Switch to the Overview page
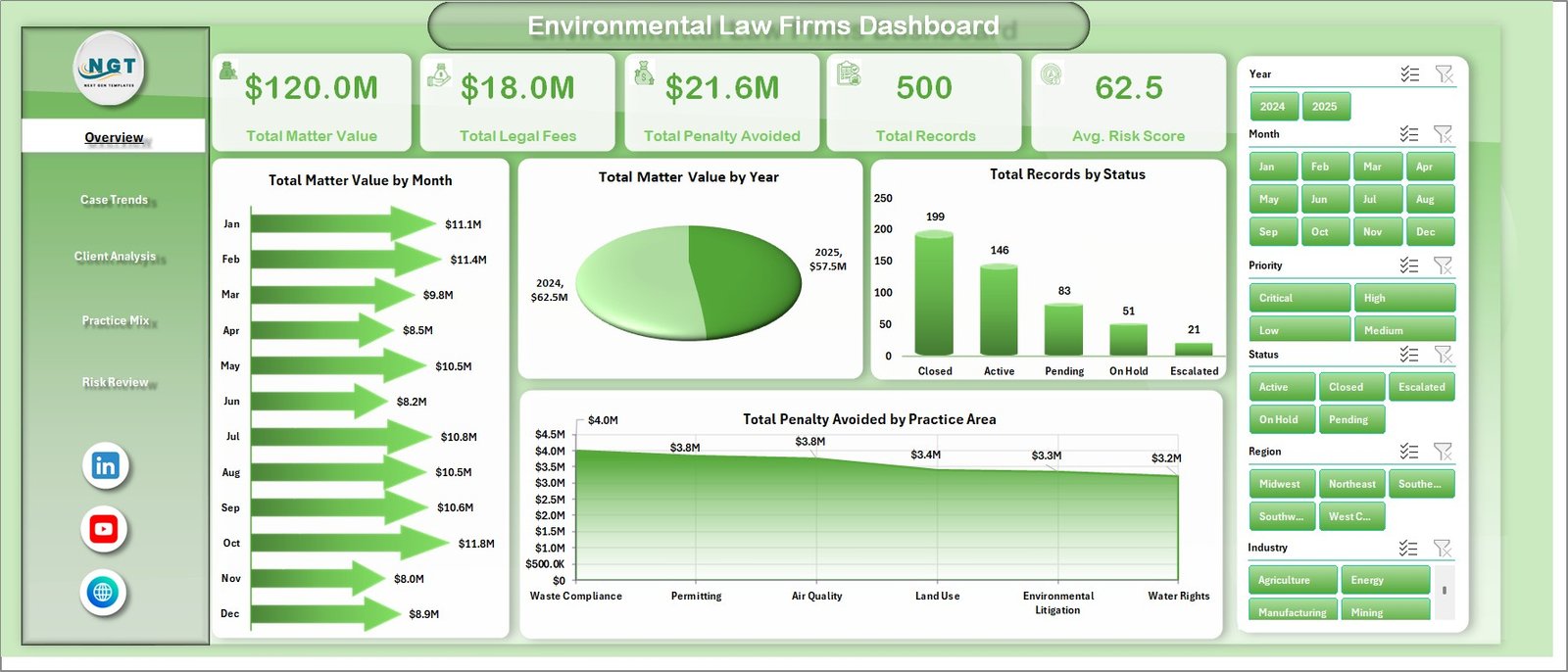This screenshot has height=672, width=1568. 114,137
